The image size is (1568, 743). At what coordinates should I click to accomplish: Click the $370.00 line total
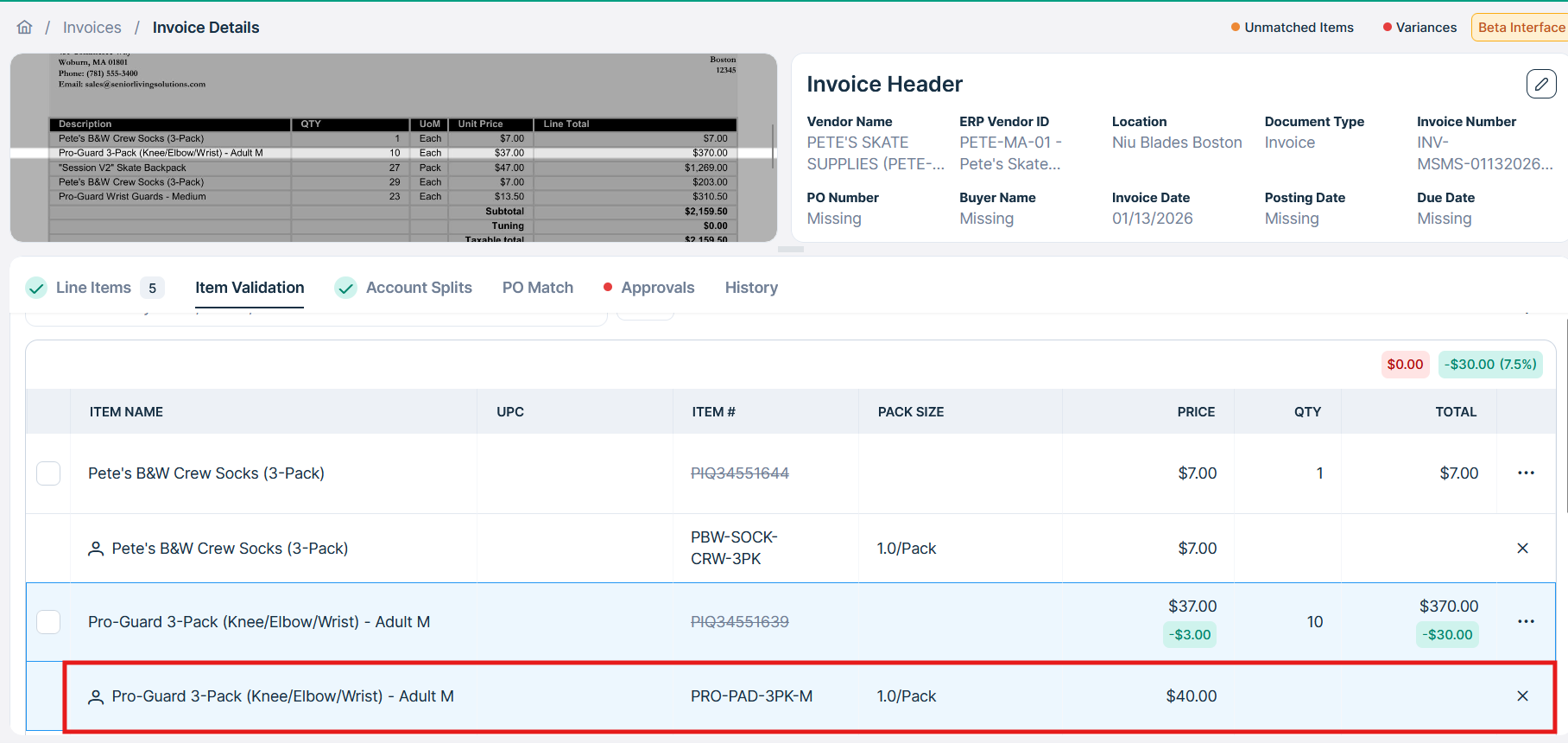point(1449,606)
